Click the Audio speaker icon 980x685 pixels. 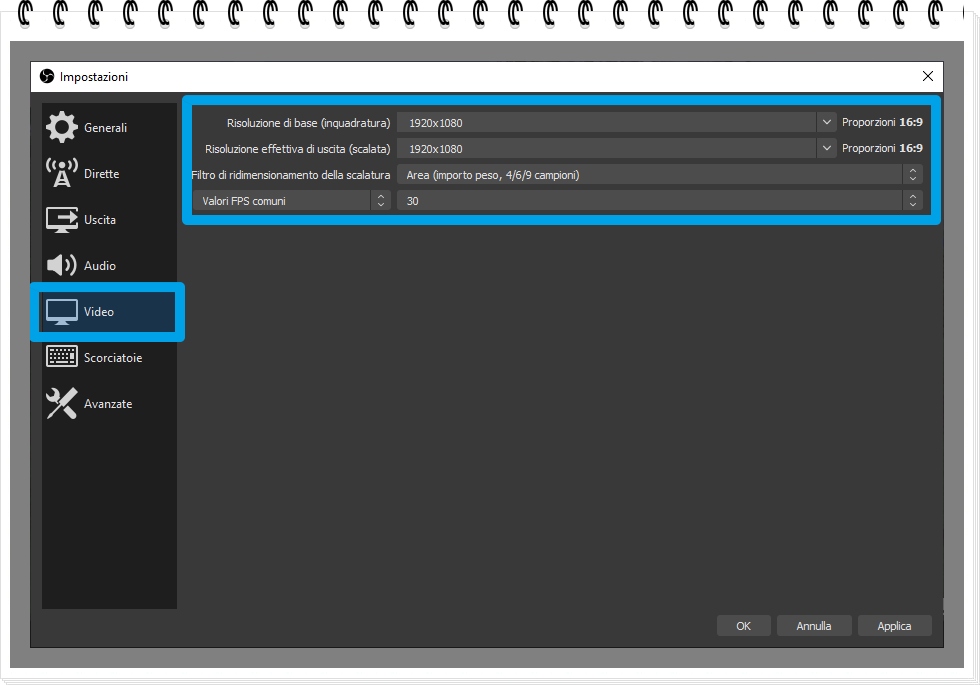click(61, 265)
